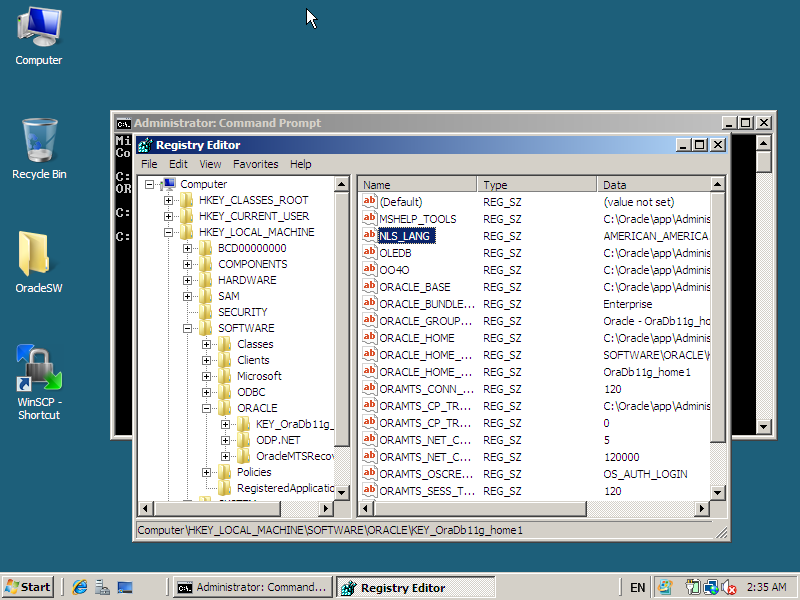800x600 pixels.
Task: Click the Name column header
Action: point(417,184)
